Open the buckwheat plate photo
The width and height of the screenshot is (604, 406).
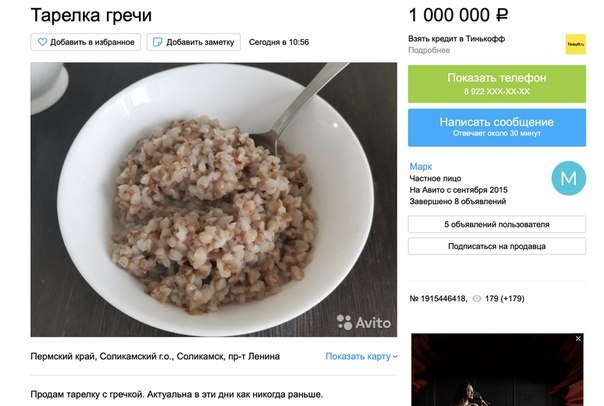click(214, 200)
